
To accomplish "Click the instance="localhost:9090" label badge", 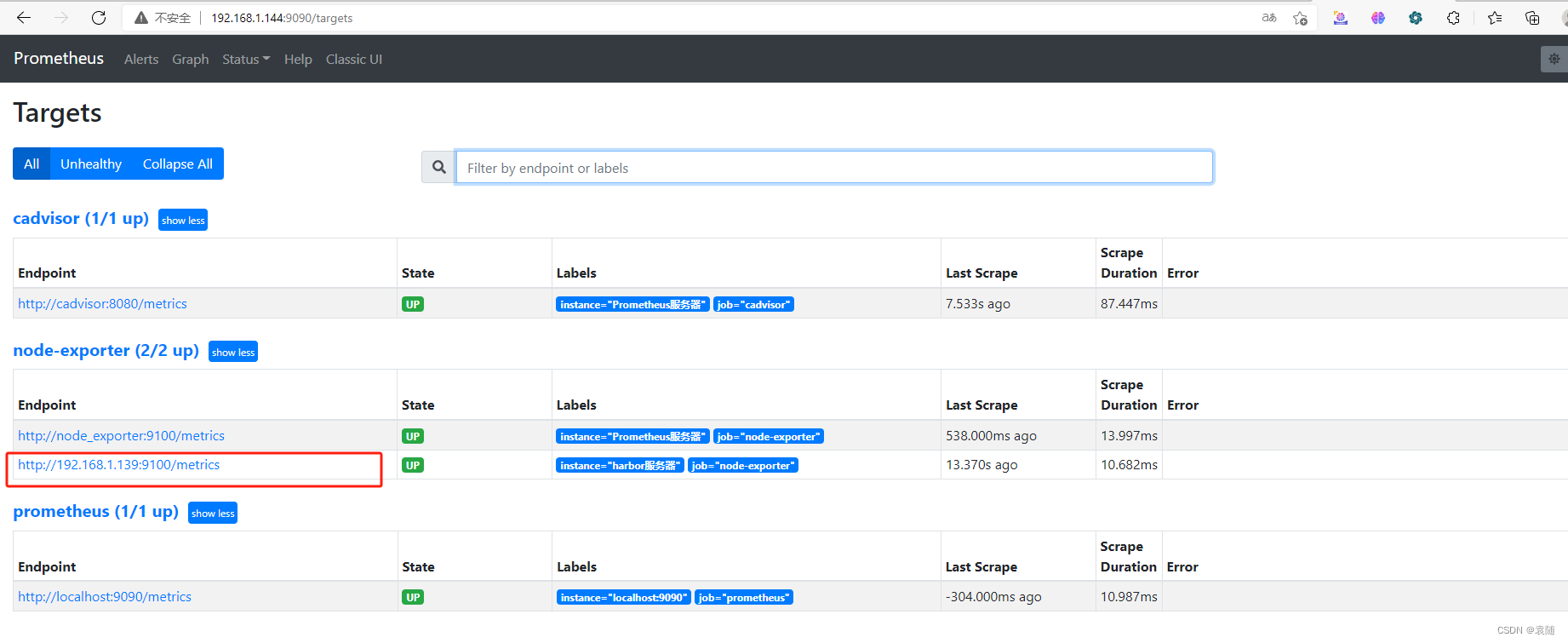I will tap(623, 597).
